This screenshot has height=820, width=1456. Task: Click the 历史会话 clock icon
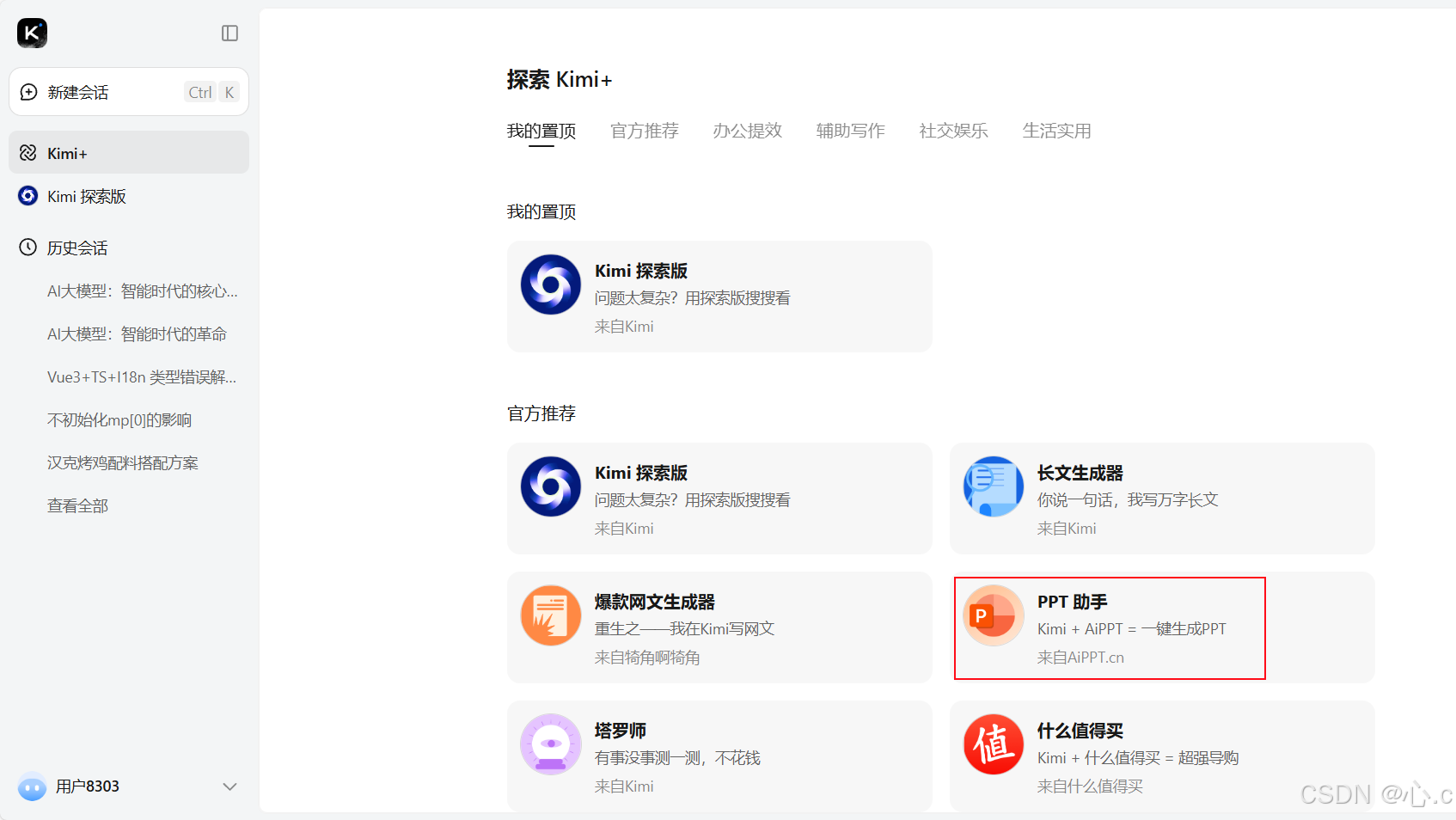click(x=28, y=248)
